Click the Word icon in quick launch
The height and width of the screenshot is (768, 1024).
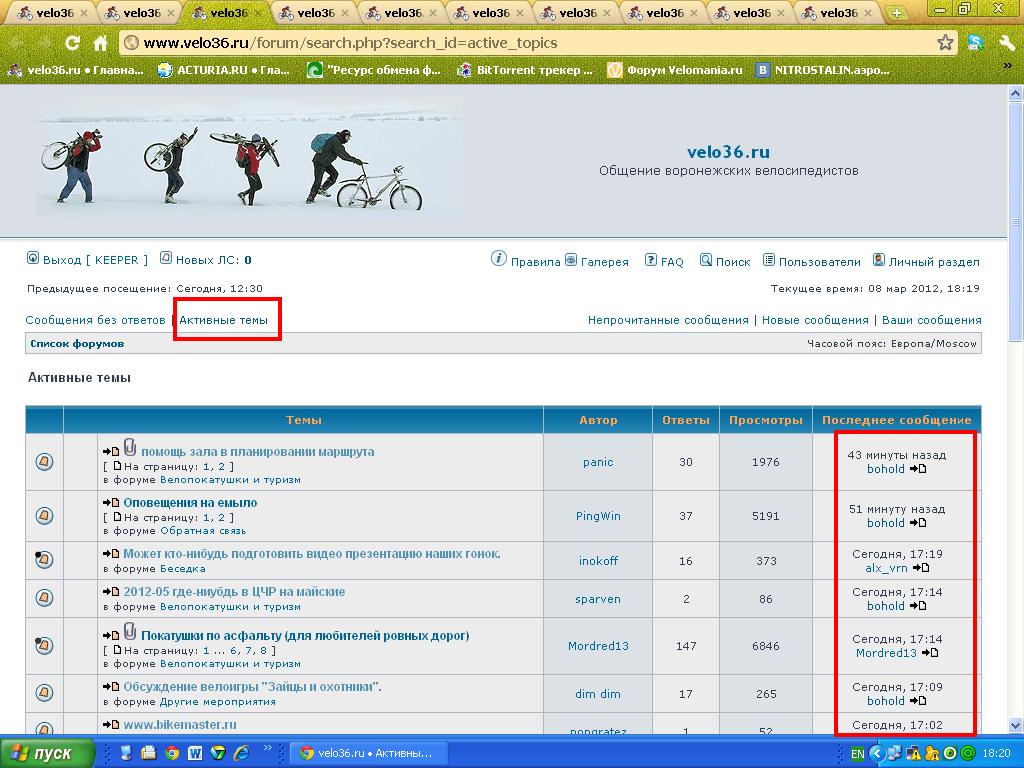point(194,753)
